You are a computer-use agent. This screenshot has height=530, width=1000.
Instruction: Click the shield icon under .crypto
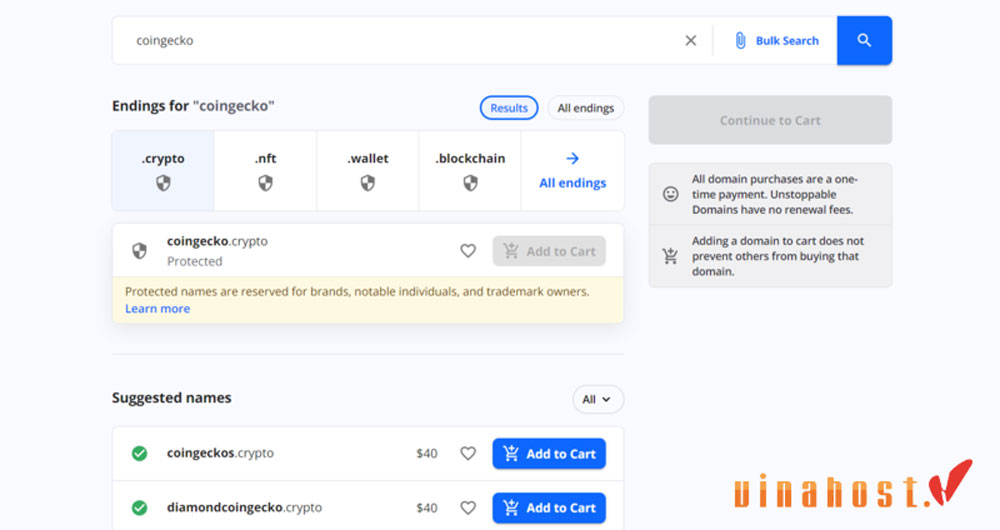[x=163, y=184]
